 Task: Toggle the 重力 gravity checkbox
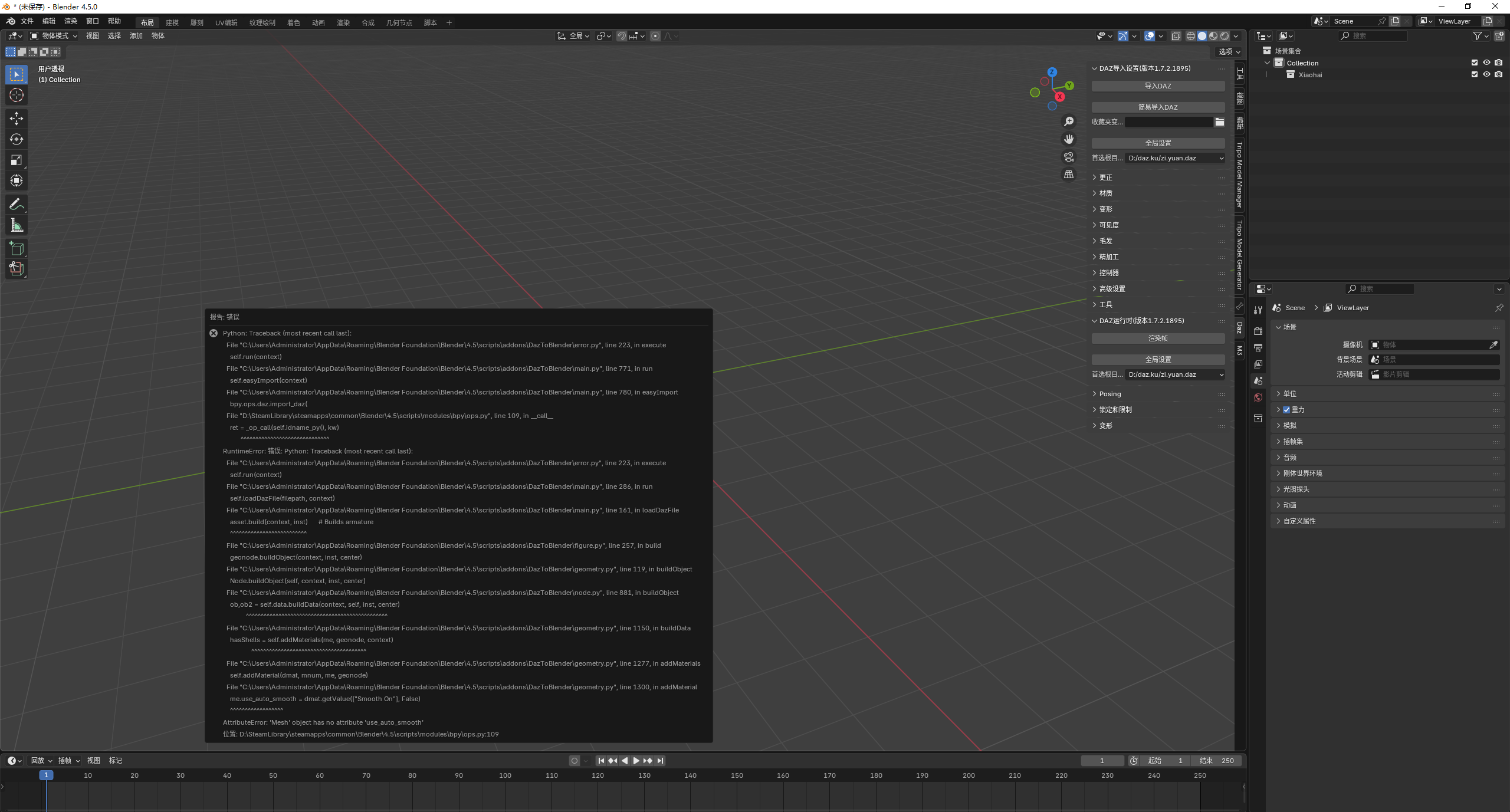[1286, 410]
